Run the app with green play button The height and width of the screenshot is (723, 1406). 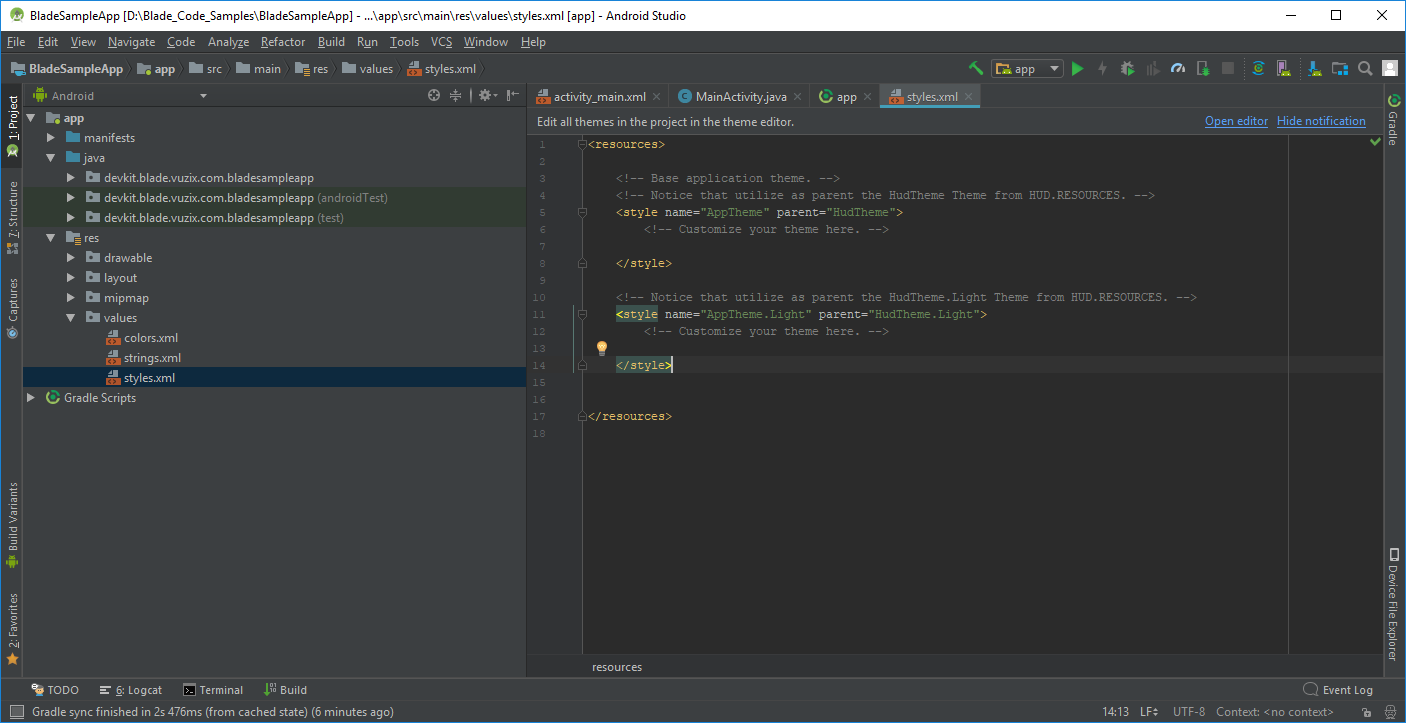1077,68
